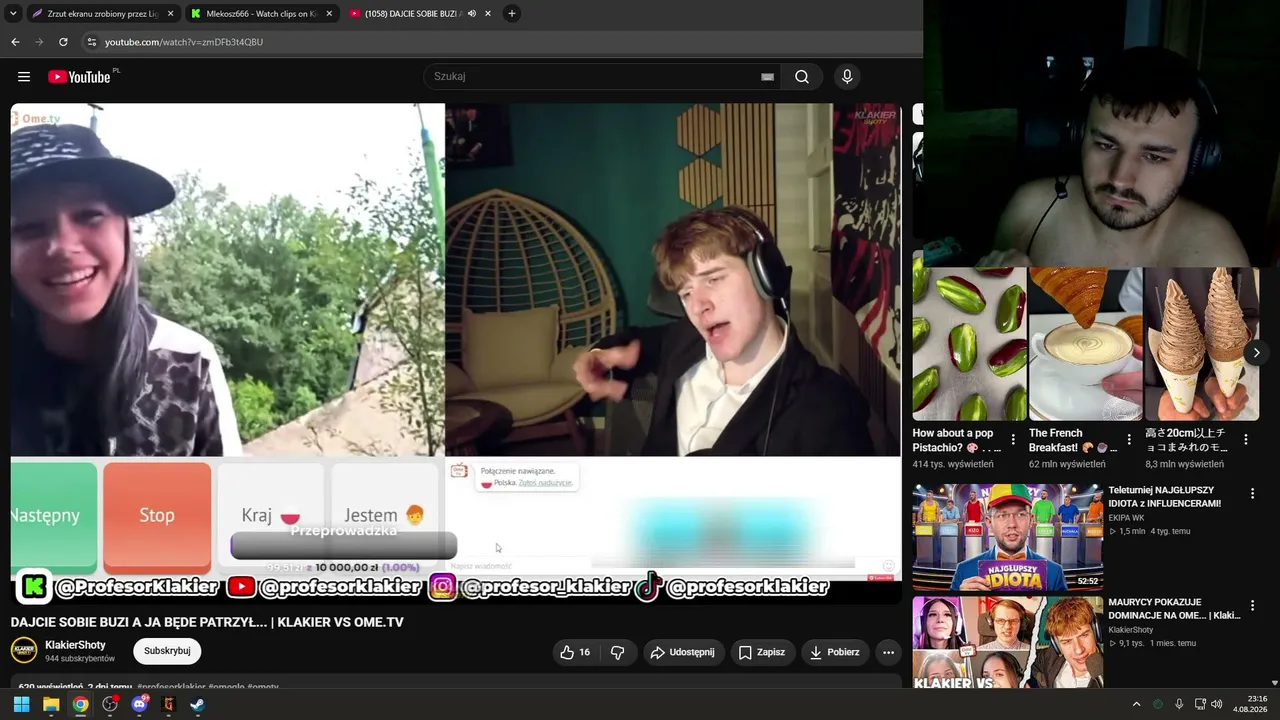This screenshot has width=1280, height=720.
Task: Click the address bar URL
Action: coord(184,42)
